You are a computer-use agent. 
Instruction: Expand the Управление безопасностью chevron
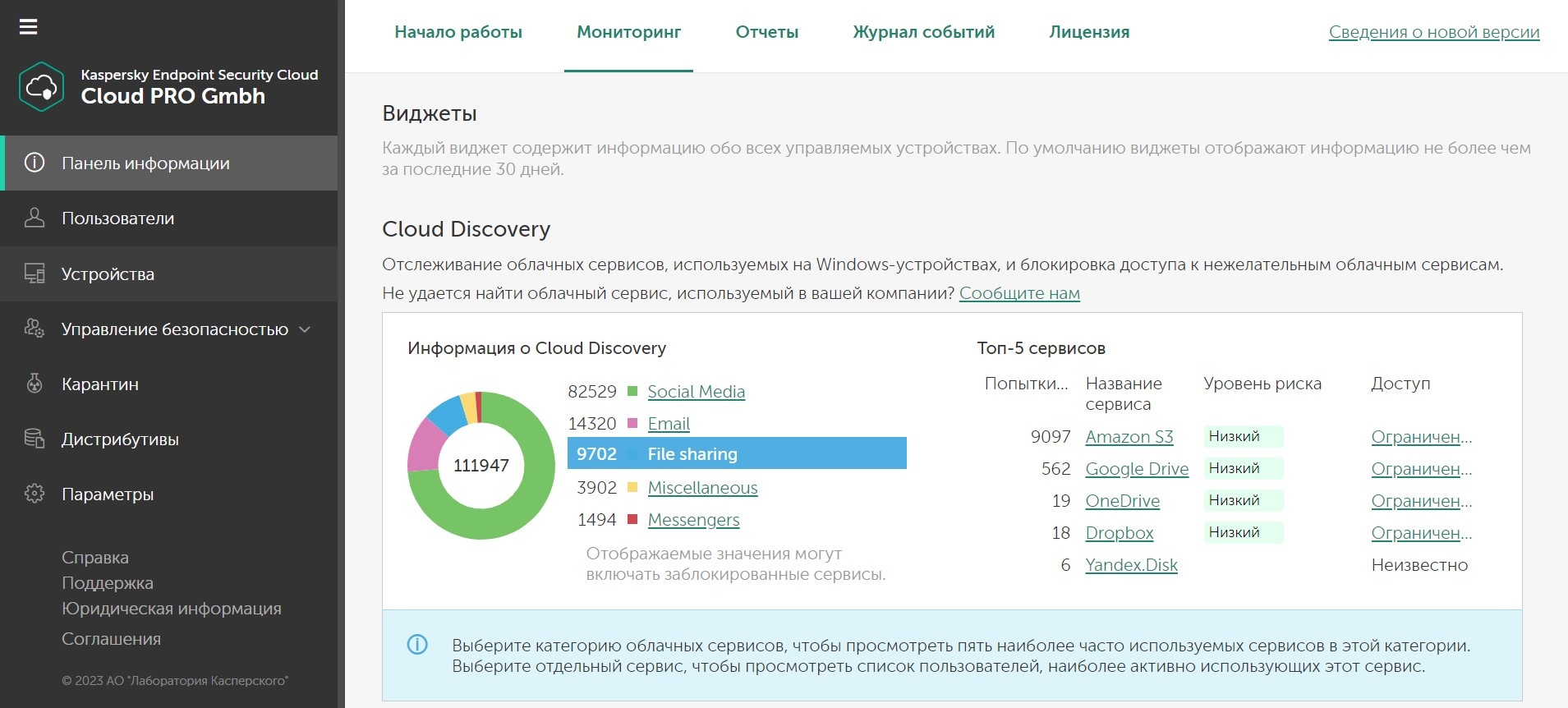(305, 329)
